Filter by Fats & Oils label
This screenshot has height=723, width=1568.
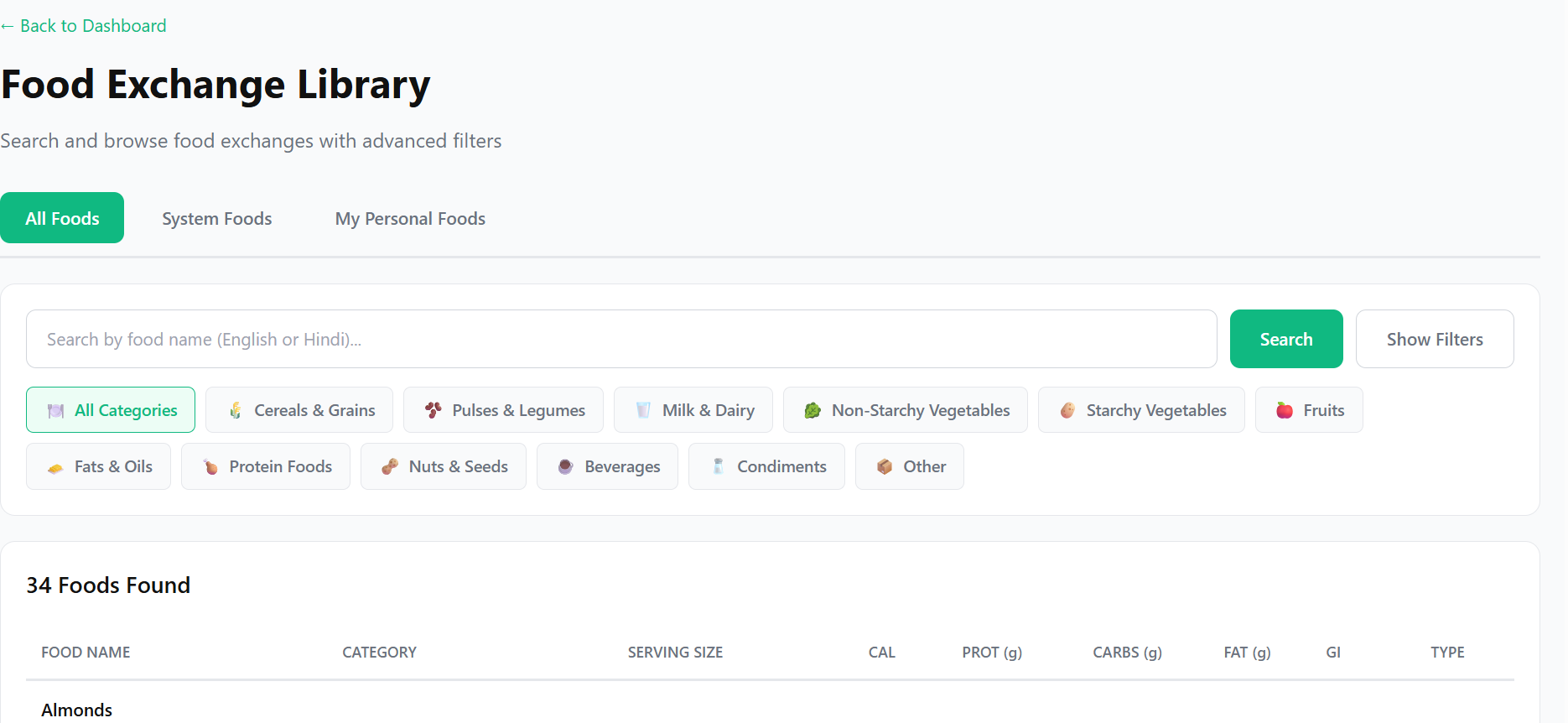point(113,466)
